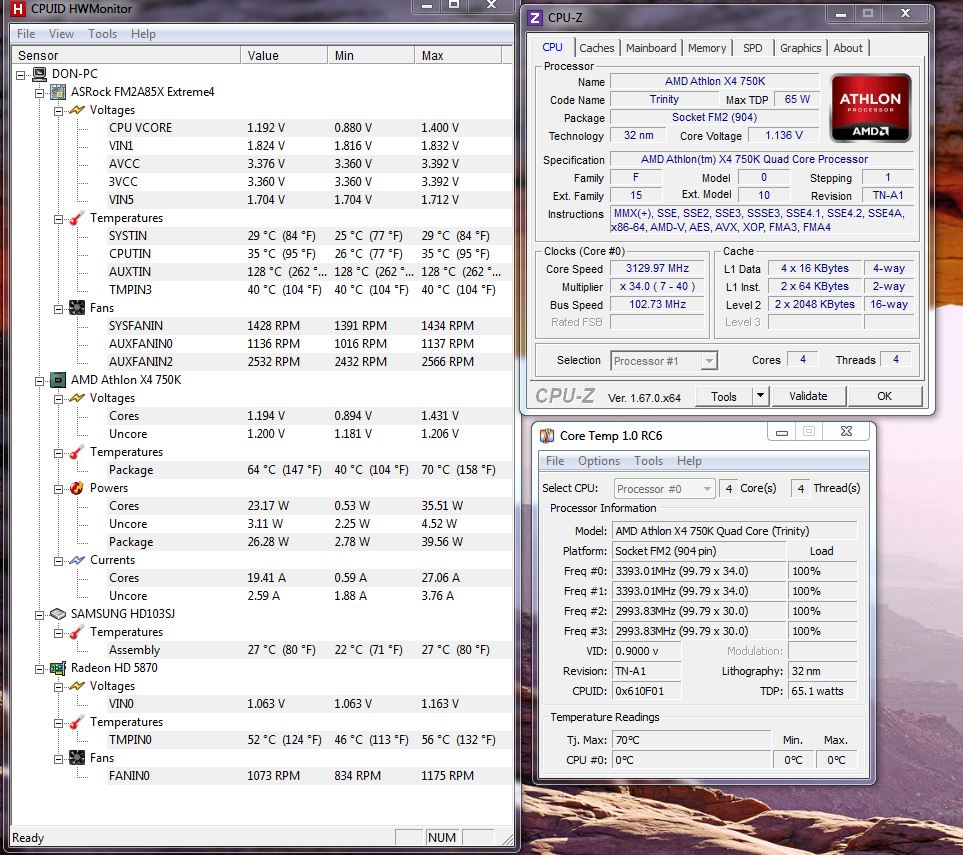Click the AMD Athlon X4 750K chip icon
963x855 pixels.
pos(58,380)
